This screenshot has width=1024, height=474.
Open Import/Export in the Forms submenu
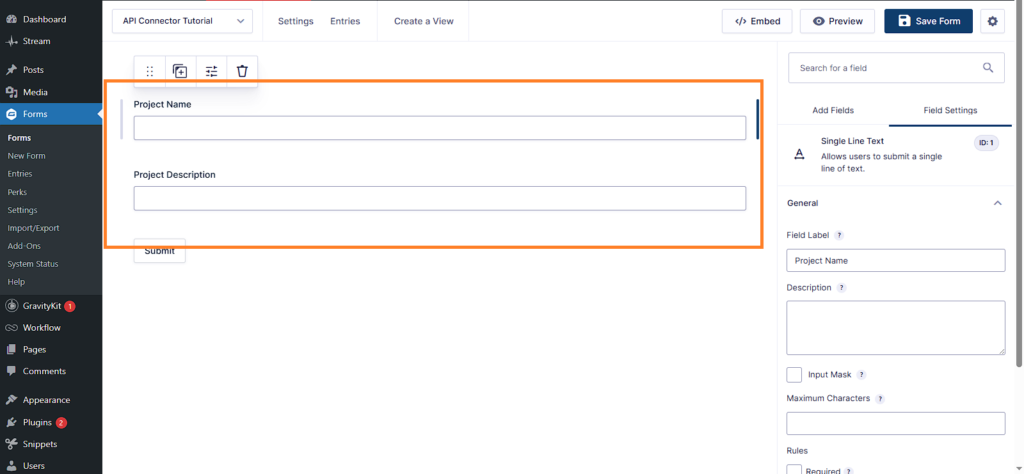[x=33, y=228]
